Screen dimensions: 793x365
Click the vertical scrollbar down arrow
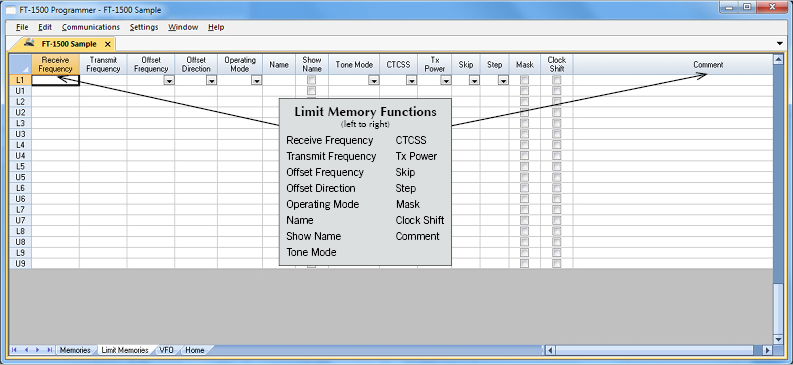tap(778, 339)
